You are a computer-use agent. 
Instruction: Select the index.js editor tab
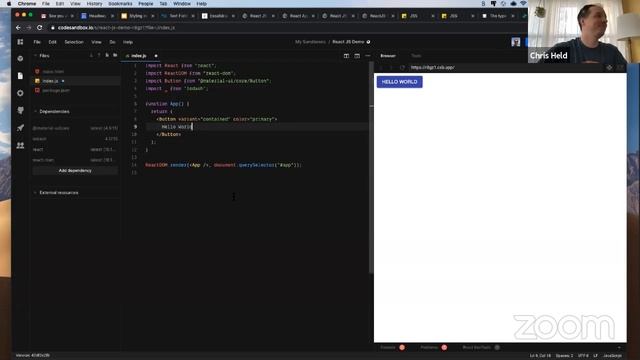pos(141,56)
